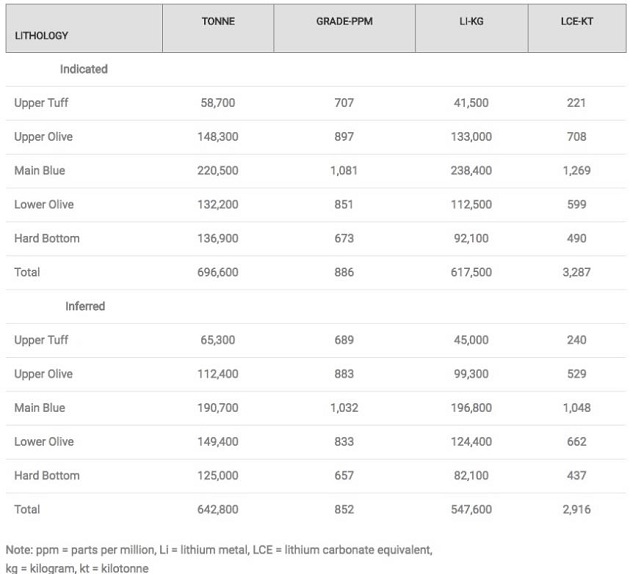The height and width of the screenshot is (574, 630).
Task: Click the 1,269 LCE-kt value
Action: point(576,171)
